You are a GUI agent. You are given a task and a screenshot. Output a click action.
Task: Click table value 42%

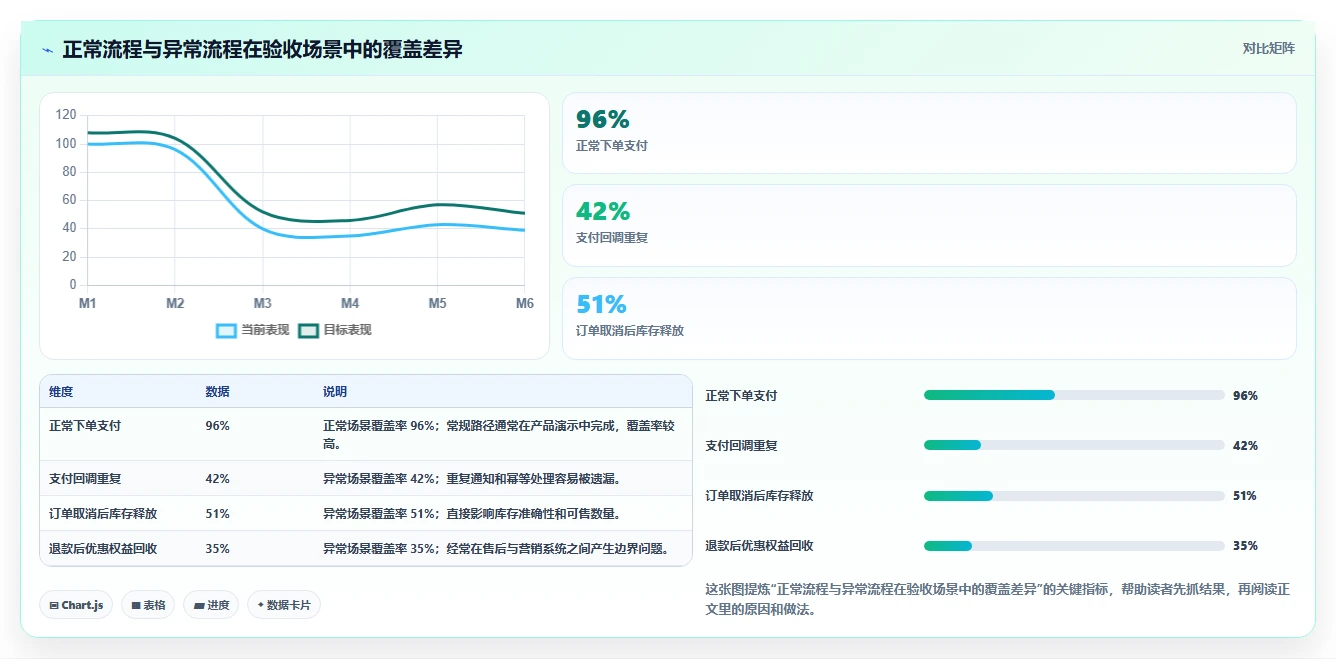pyautogui.click(x=217, y=479)
